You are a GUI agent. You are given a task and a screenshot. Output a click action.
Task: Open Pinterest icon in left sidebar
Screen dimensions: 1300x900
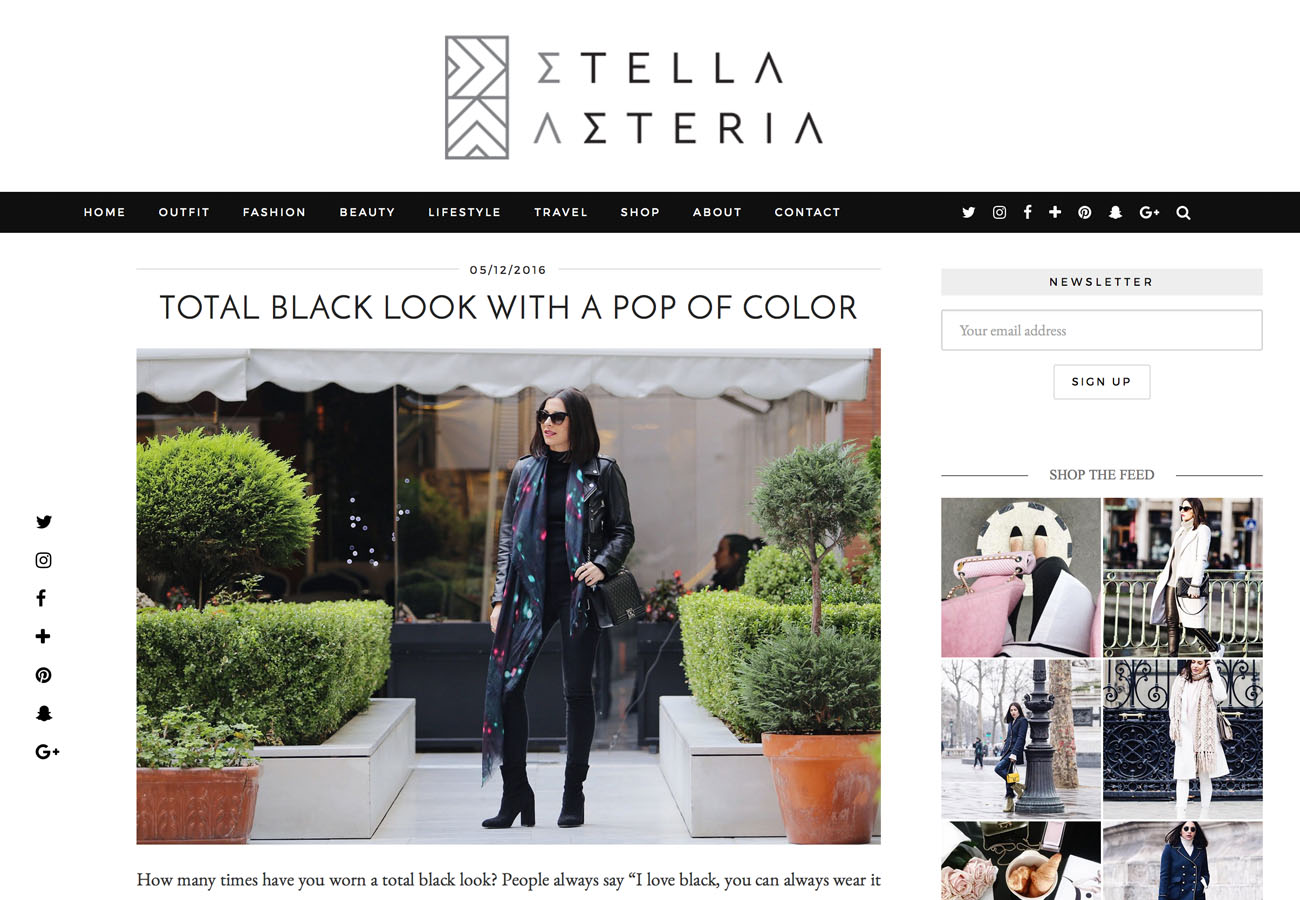click(x=43, y=675)
